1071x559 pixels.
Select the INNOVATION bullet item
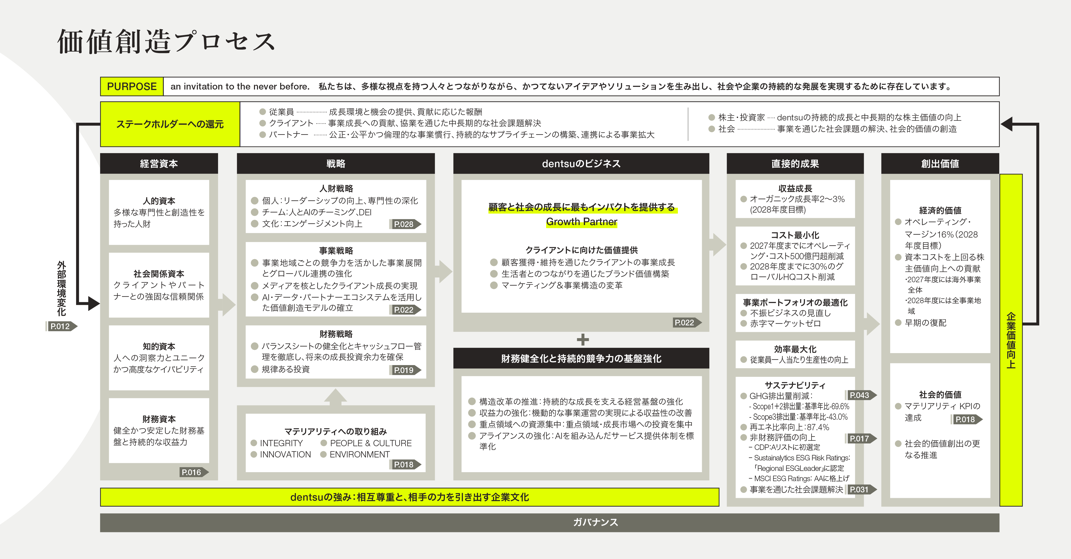coord(281,454)
